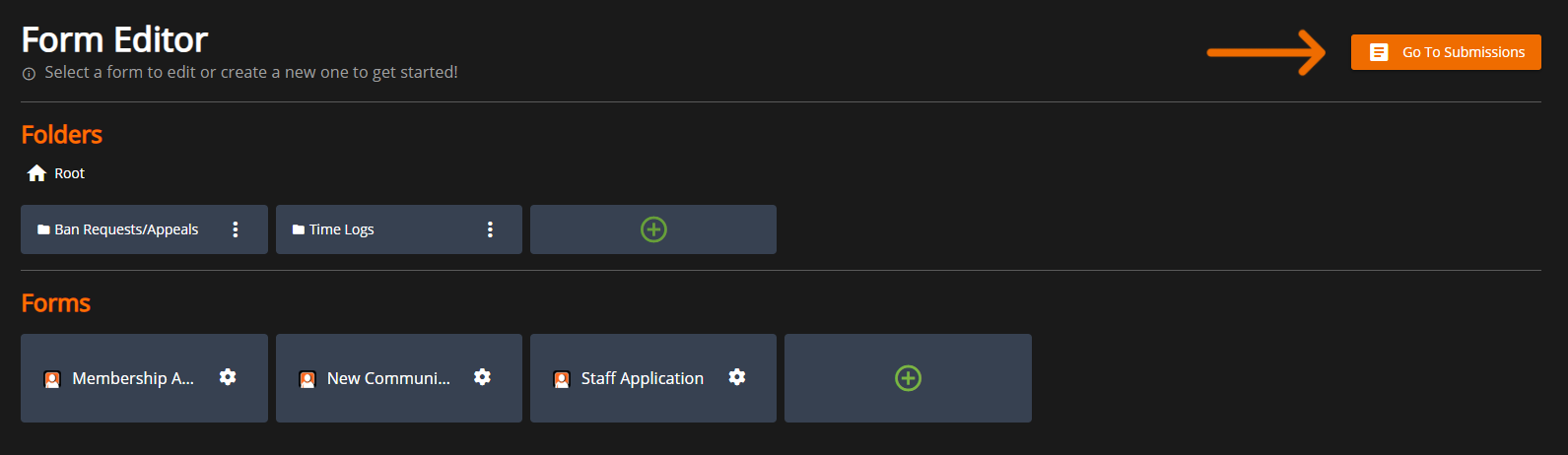The image size is (1568, 455).
Task: Click the info icon beside the hint text
Action: pos(29,74)
